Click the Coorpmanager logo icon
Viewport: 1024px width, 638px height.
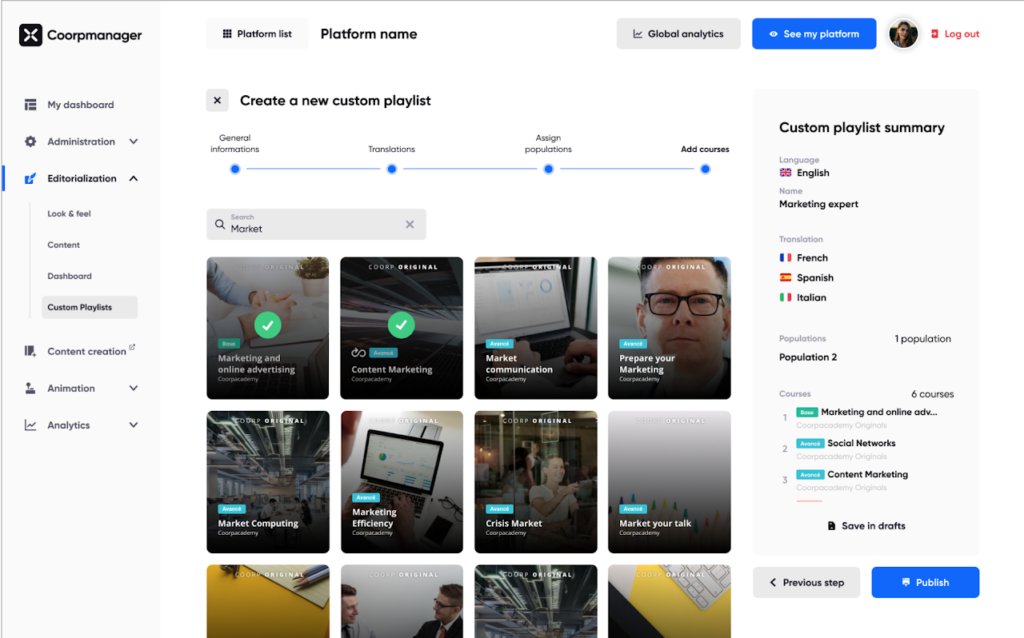pos(30,34)
